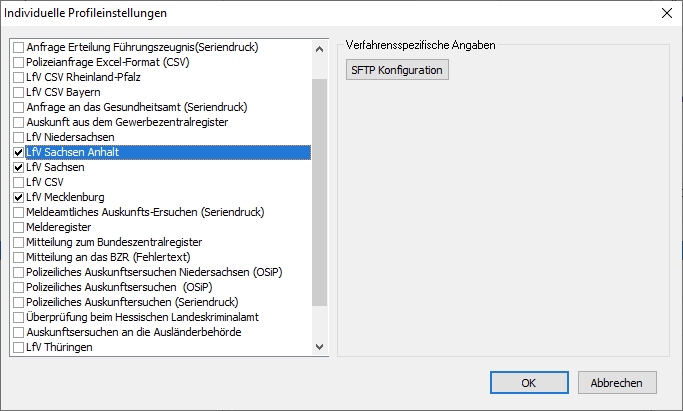The height and width of the screenshot is (411, 683).
Task: Check the LfV CSV Bayern box
Action: 19,92
